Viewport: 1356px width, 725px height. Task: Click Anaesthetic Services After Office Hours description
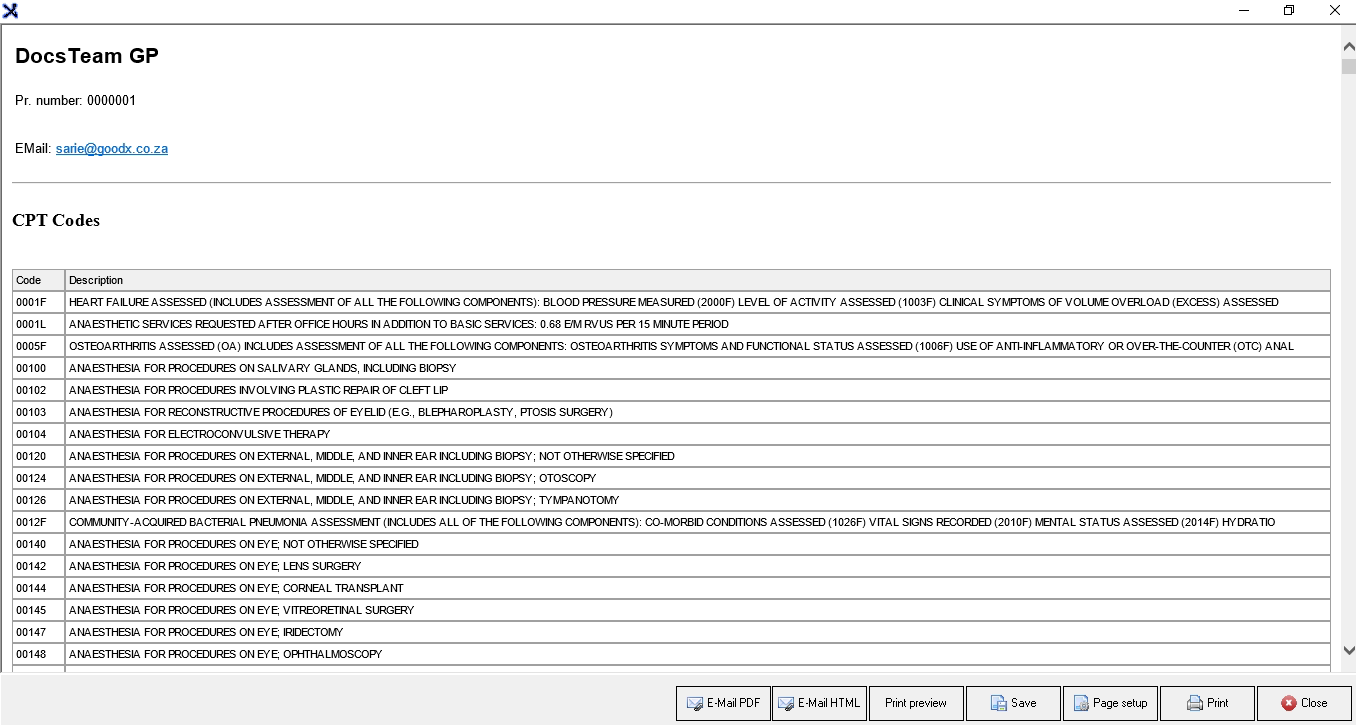(x=698, y=324)
